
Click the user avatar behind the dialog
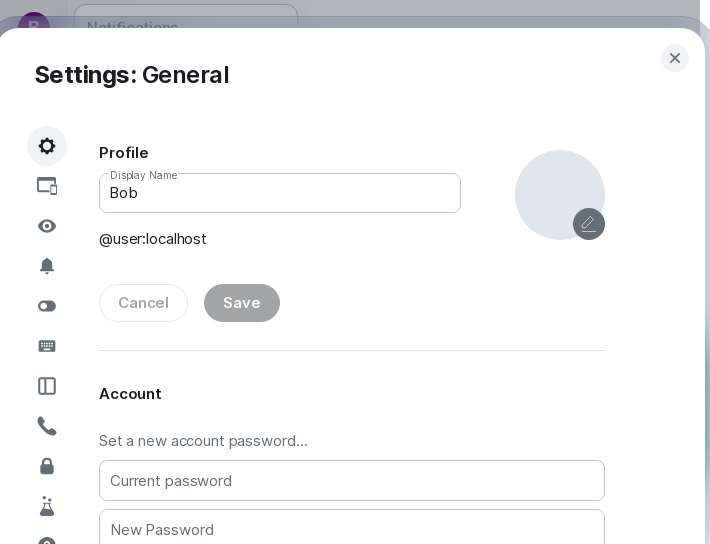coord(34,20)
